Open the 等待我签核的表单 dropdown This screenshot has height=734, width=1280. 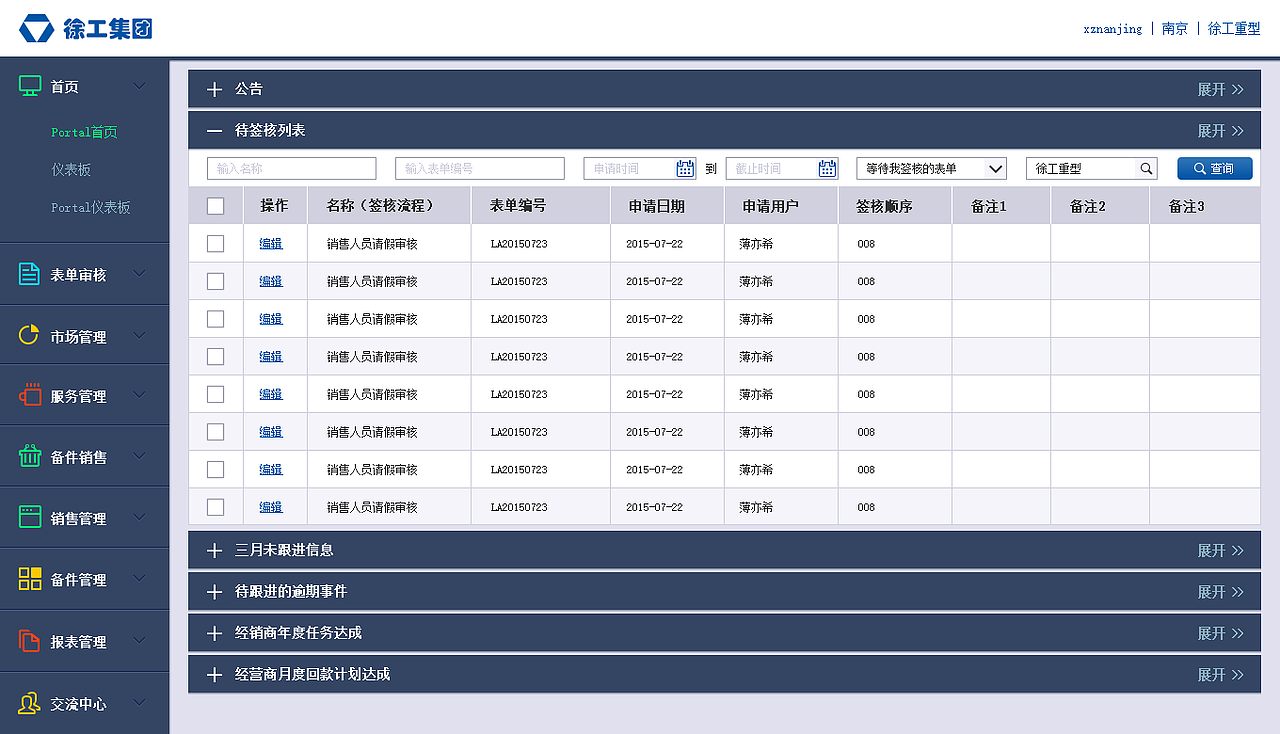pyautogui.click(x=930, y=168)
